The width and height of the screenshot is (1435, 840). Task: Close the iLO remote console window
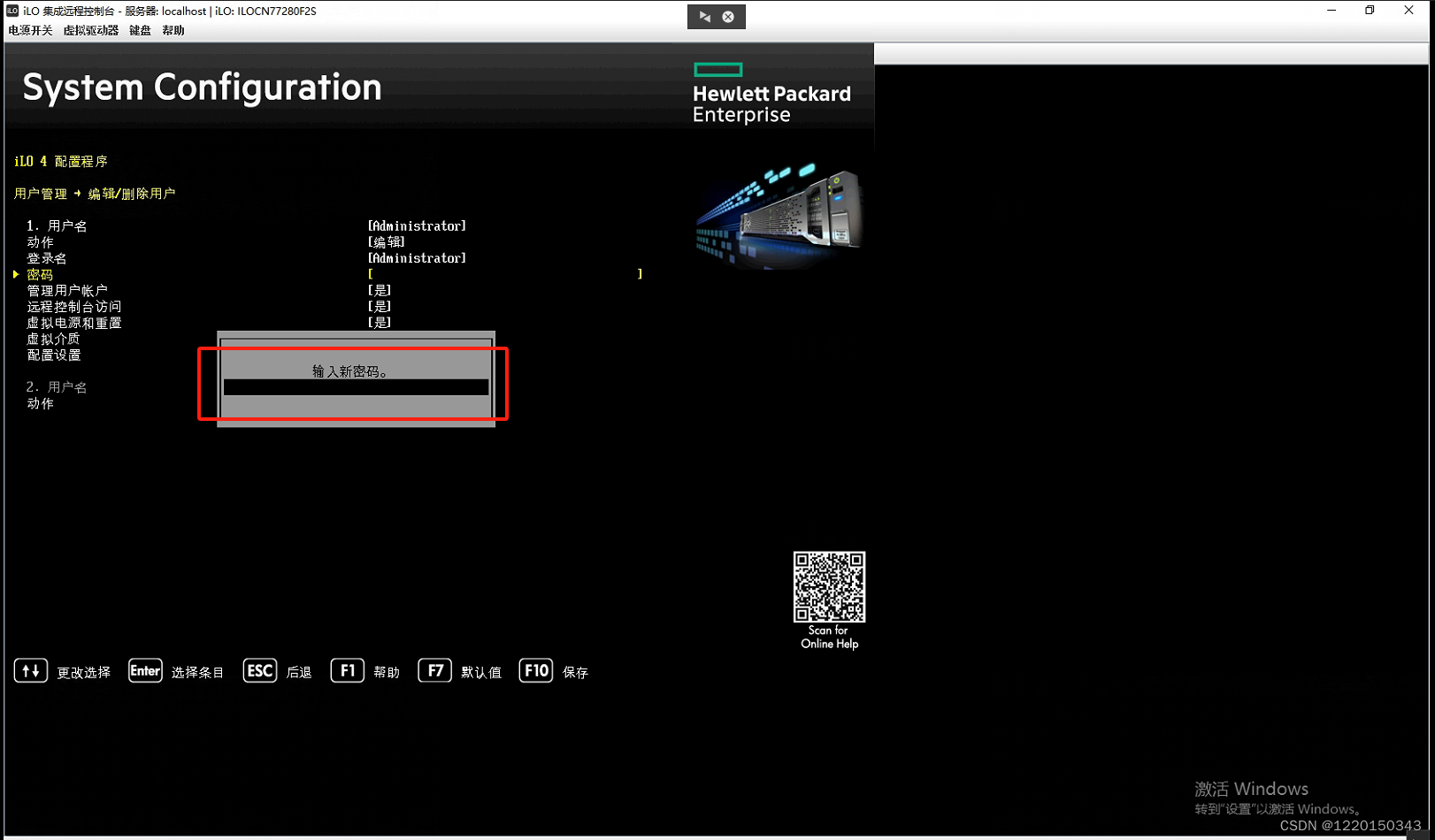click(1408, 11)
